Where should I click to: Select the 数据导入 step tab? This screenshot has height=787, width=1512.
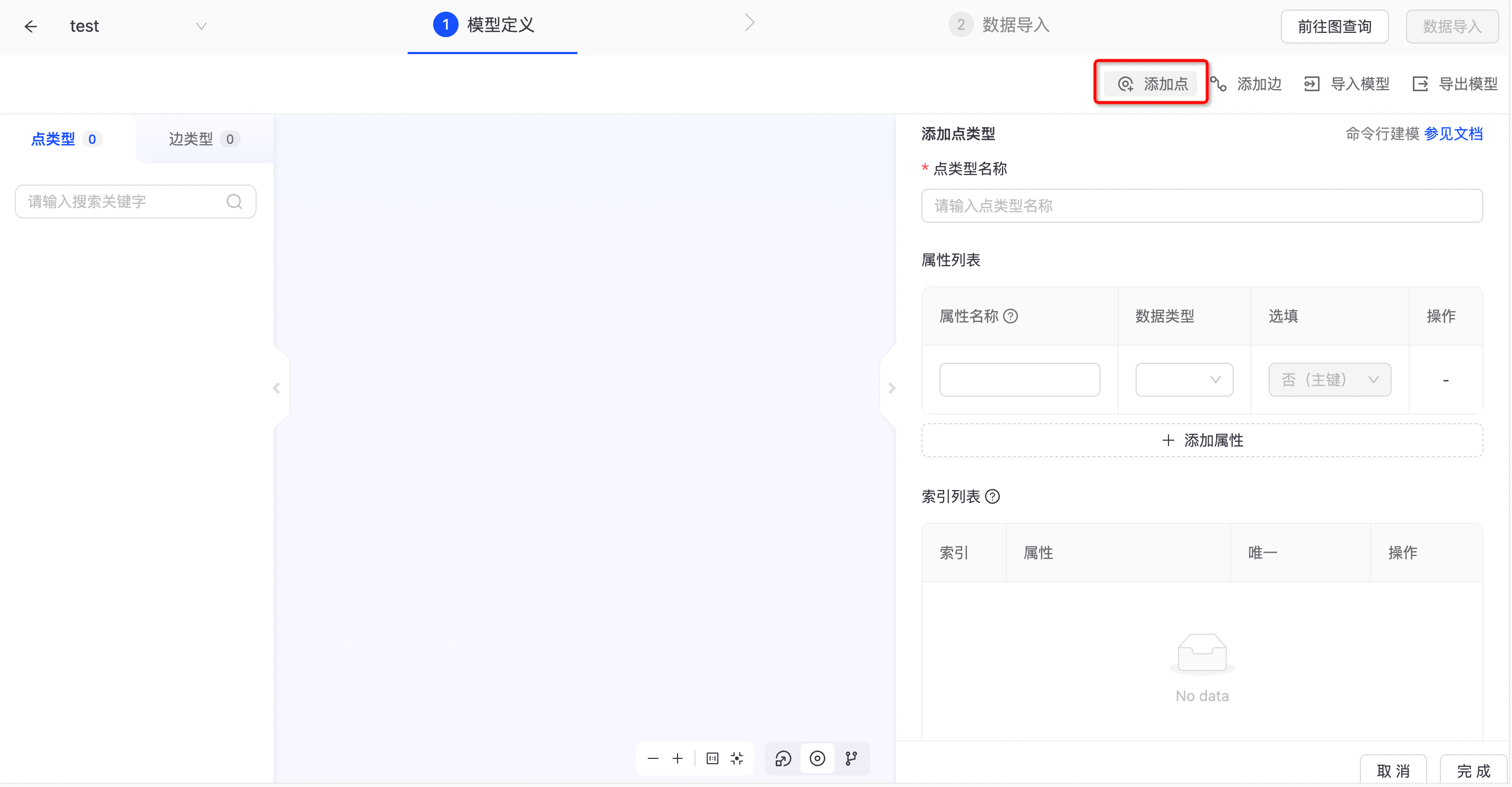click(x=999, y=25)
